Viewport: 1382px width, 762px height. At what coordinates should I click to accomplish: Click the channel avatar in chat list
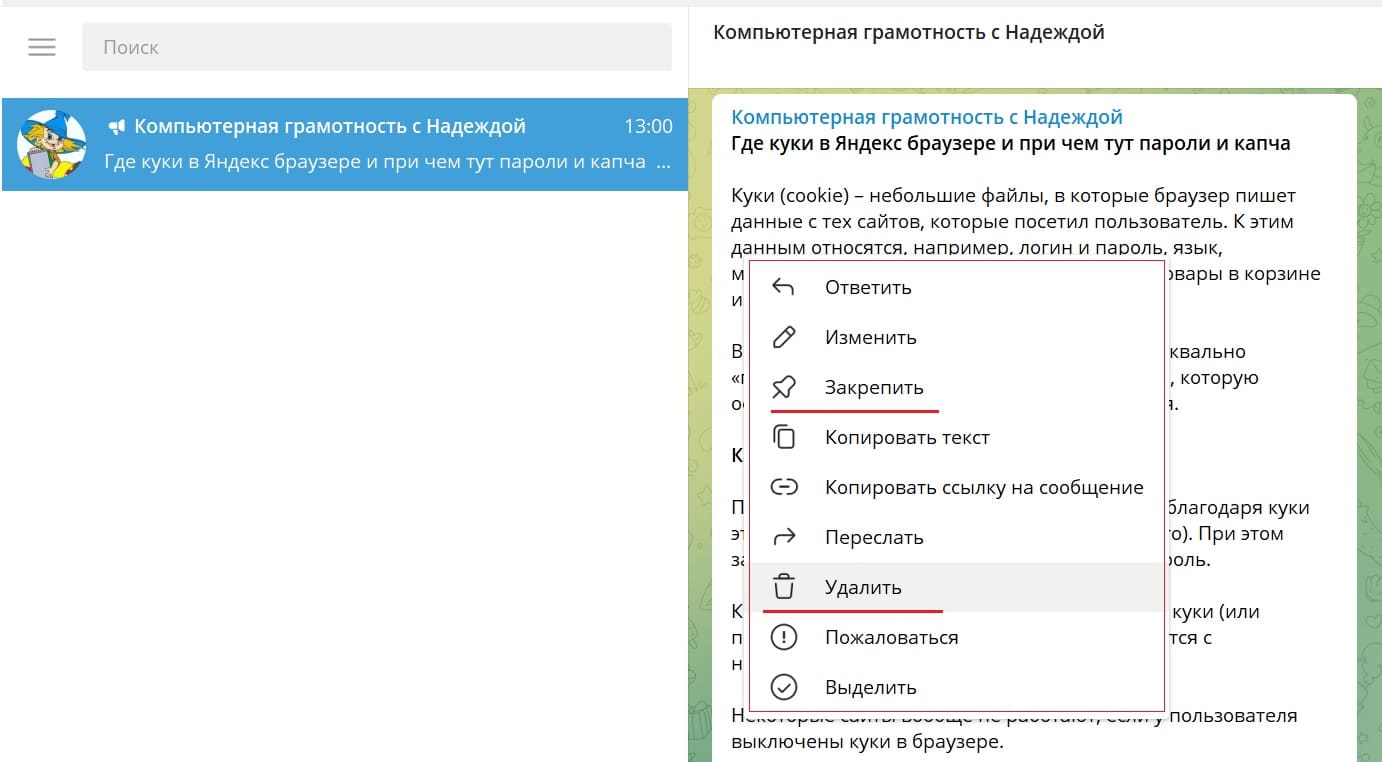(51, 144)
